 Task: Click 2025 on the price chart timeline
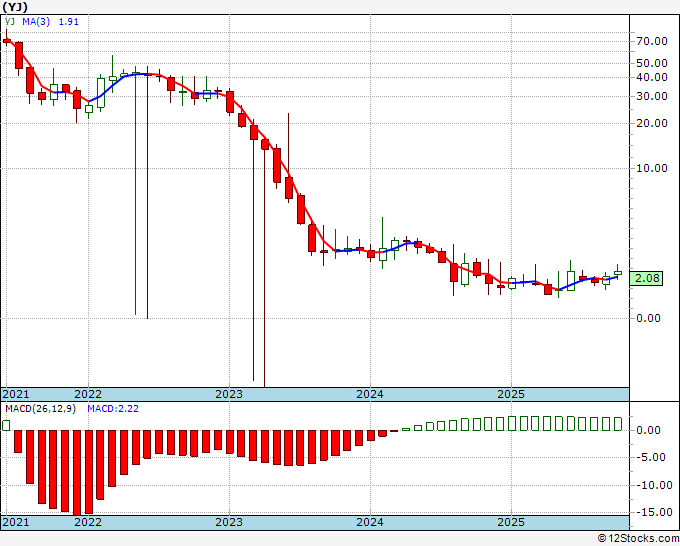511,394
